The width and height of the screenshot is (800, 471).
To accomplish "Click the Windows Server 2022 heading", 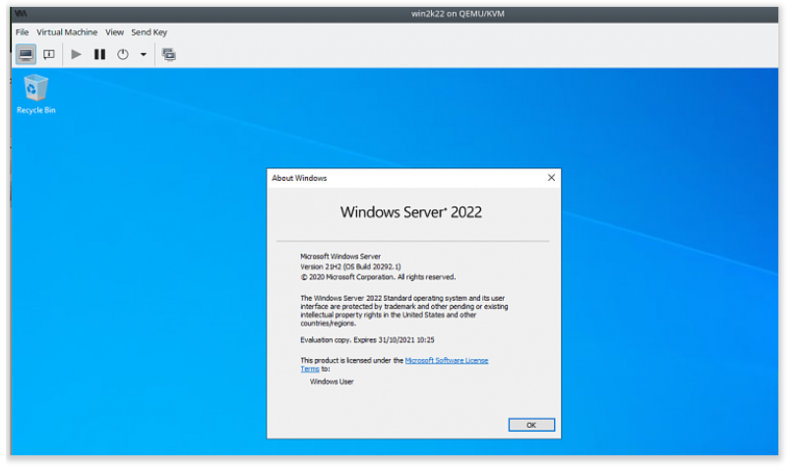I will click(411, 212).
